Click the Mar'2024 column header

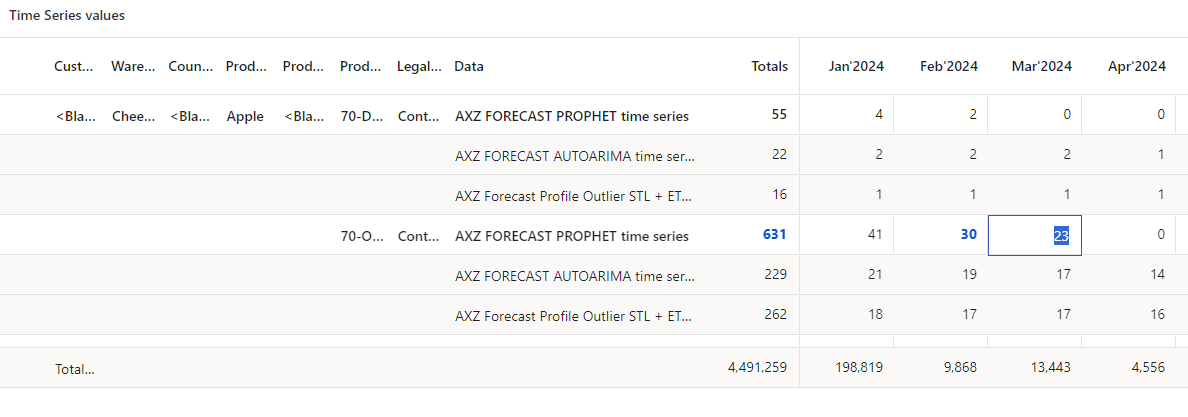[x=1041, y=66]
